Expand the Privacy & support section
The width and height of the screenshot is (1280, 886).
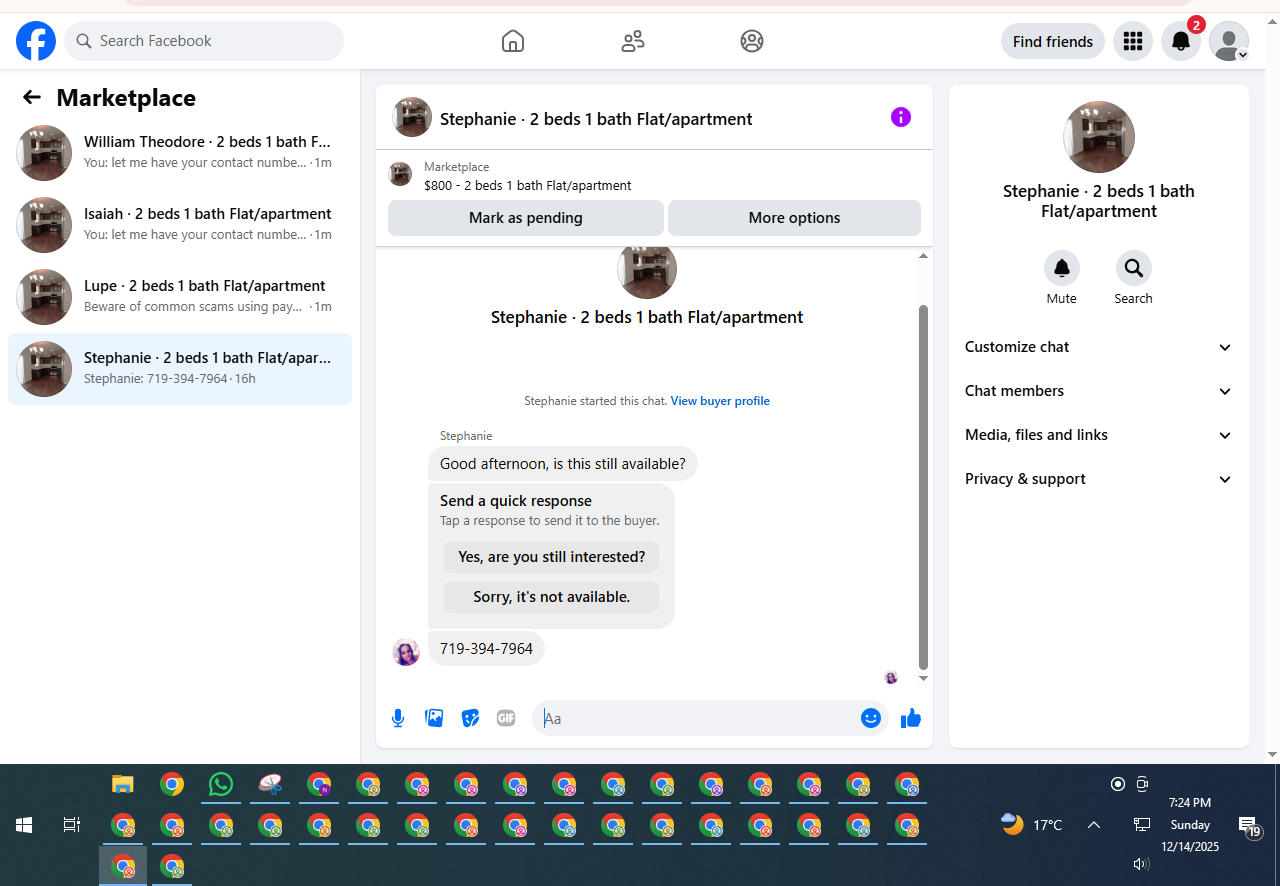point(1099,479)
